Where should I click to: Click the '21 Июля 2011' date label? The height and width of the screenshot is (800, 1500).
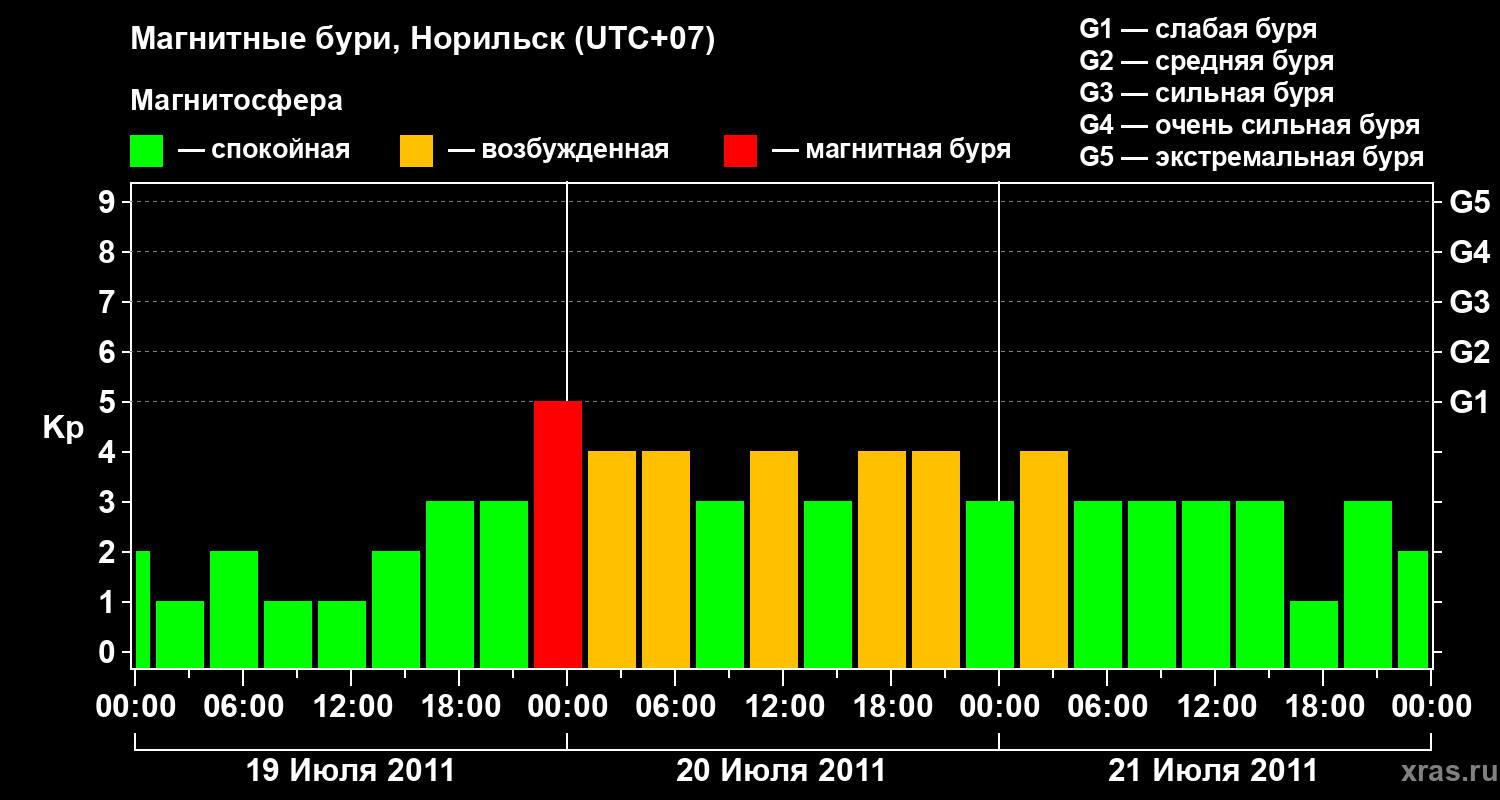click(1213, 771)
